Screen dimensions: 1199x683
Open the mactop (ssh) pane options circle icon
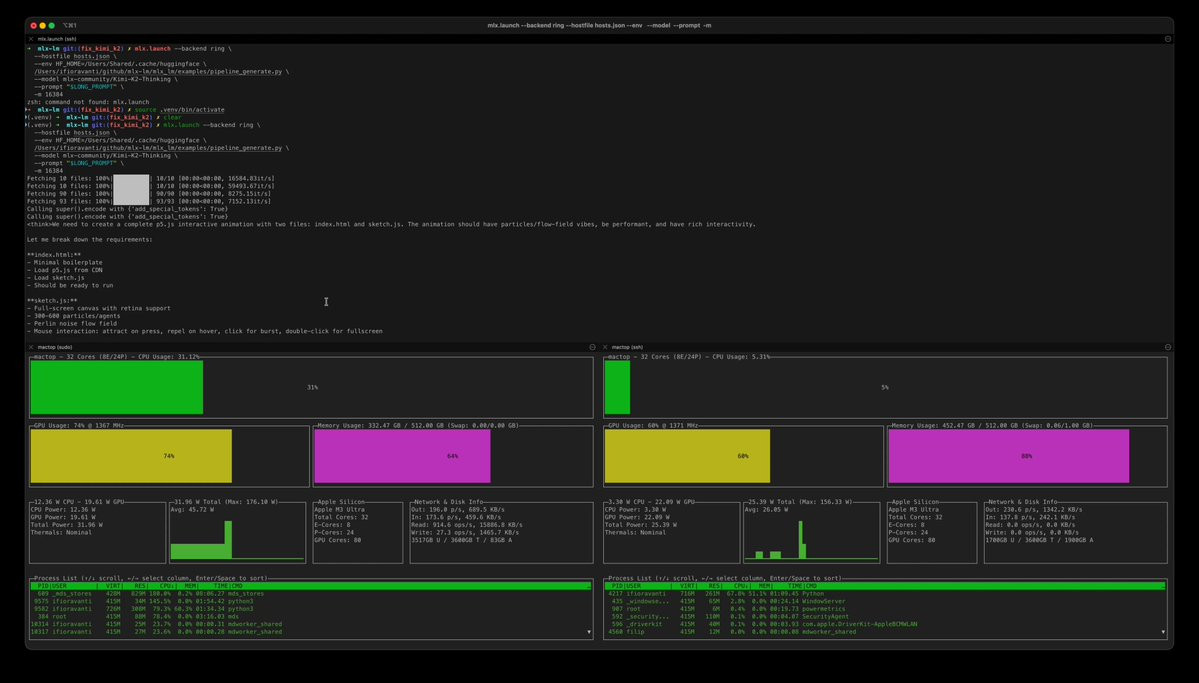1168,347
